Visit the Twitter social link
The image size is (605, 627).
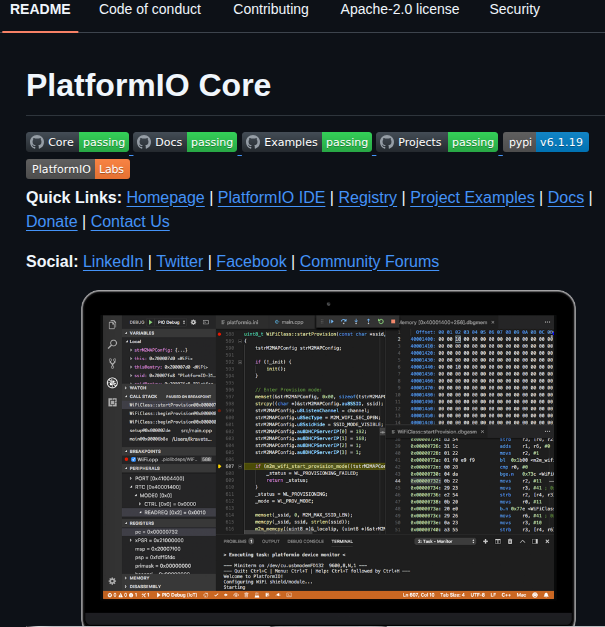click(180, 262)
